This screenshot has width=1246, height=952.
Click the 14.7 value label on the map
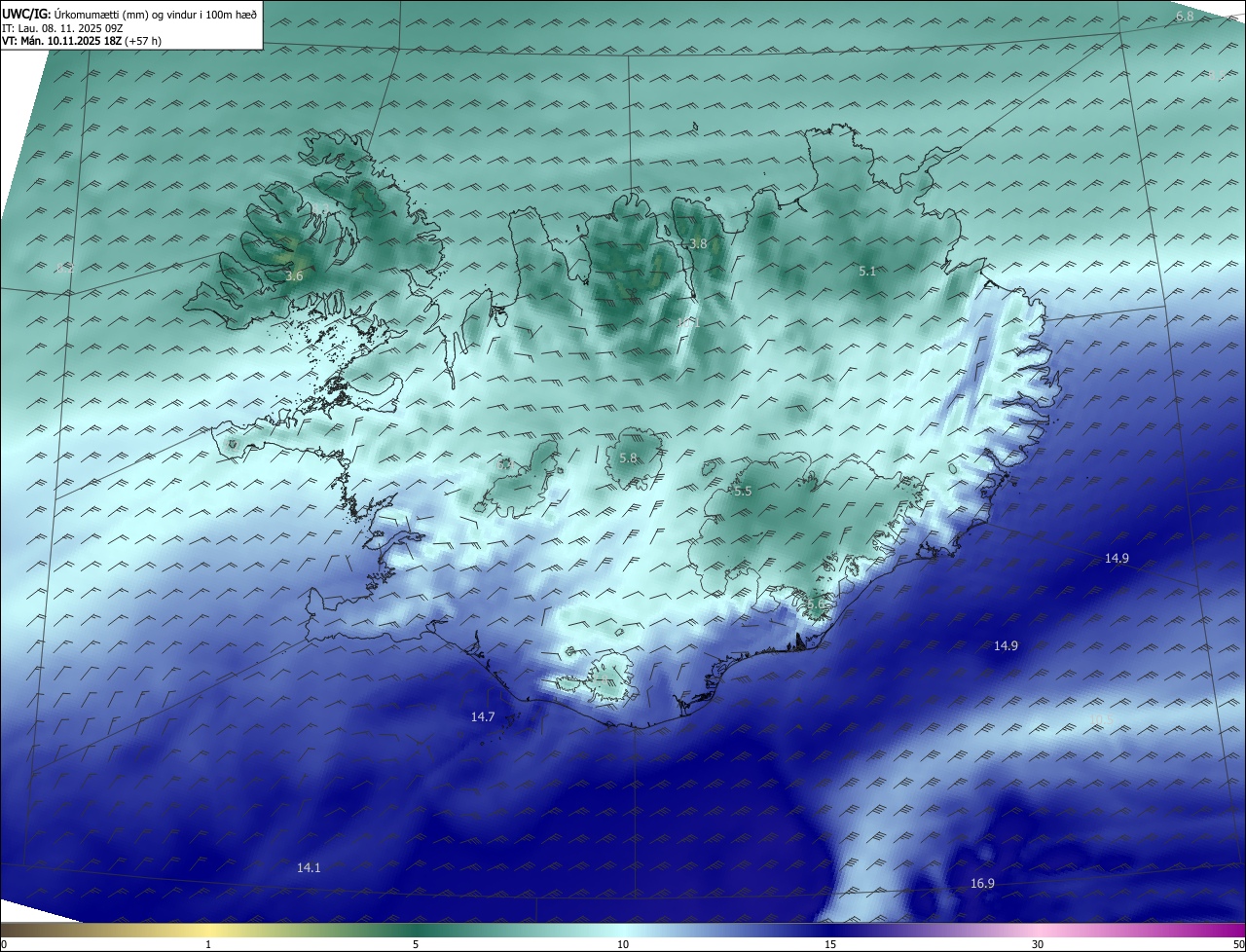483,716
